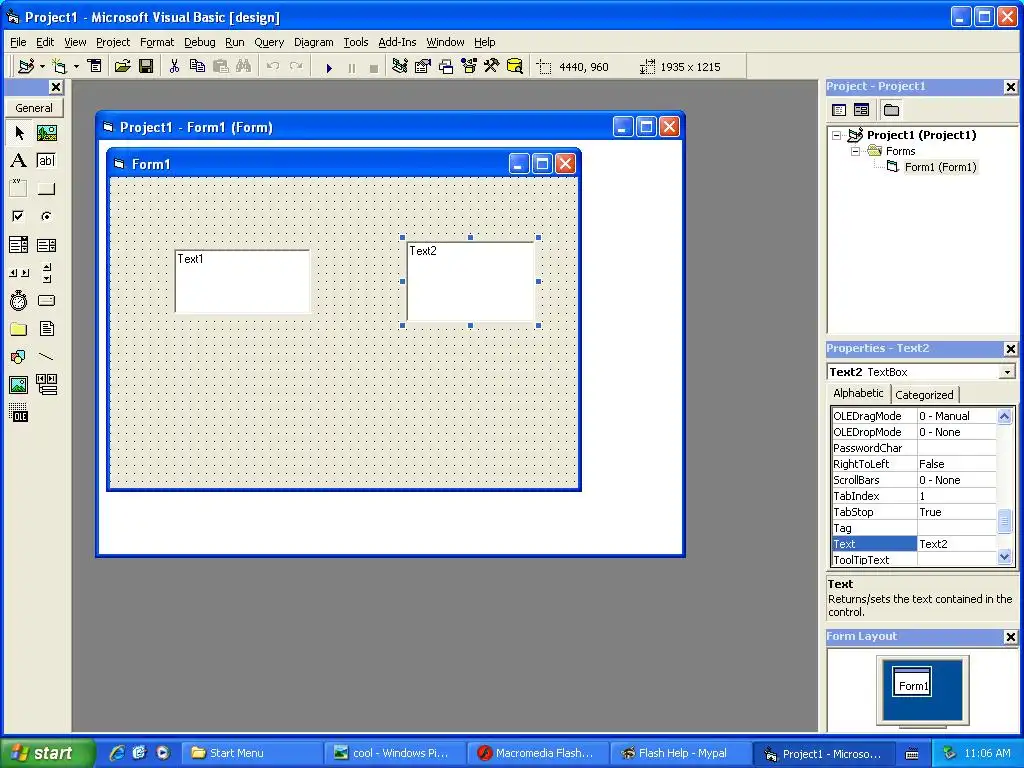Click the properties list scroll-down arrow
This screenshot has height=768, width=1024.
(x=1004, y=557)
